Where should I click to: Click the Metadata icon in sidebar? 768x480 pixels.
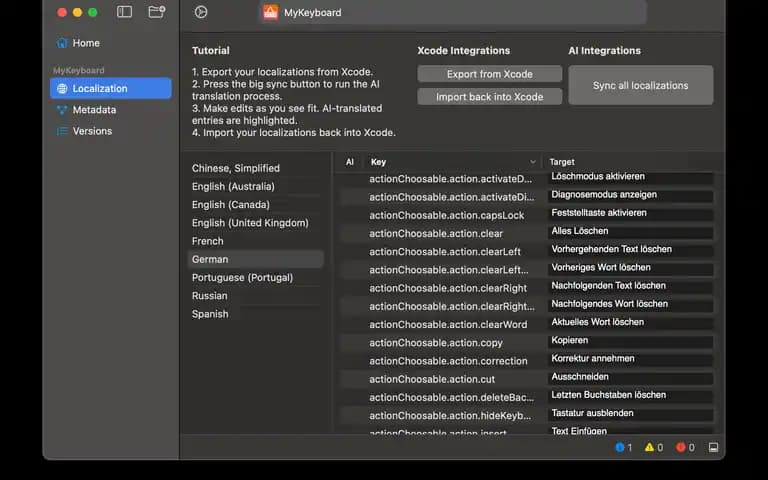pyautogui.click(x=62, y=110)
